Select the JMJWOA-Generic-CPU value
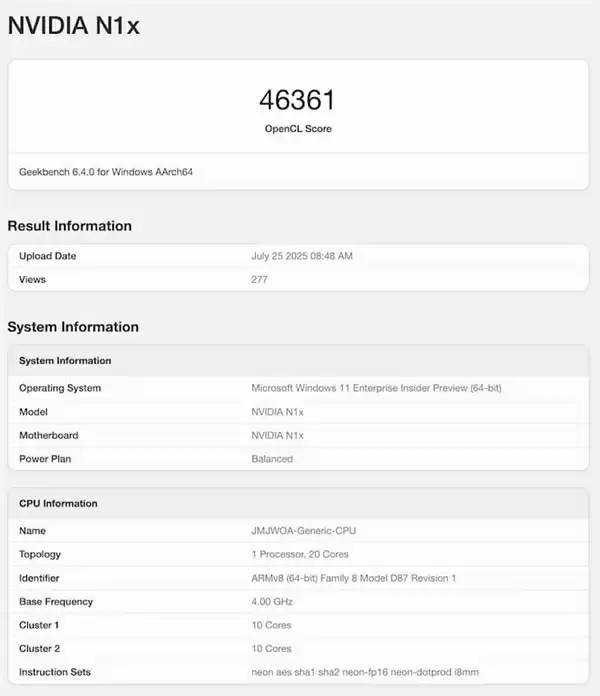The height and width of the screenshot is (696, 600). (x=304, y=531)
